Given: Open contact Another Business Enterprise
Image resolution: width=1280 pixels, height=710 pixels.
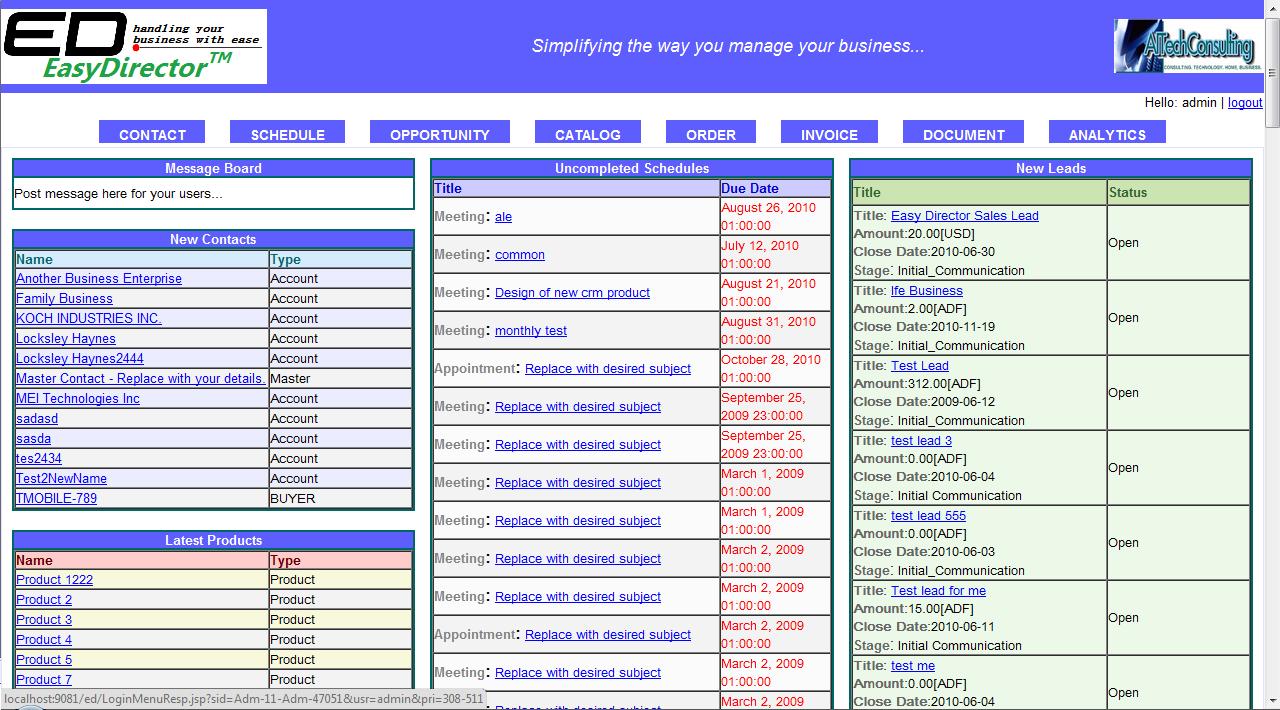Looking at the screenshot, I should 99,279.
